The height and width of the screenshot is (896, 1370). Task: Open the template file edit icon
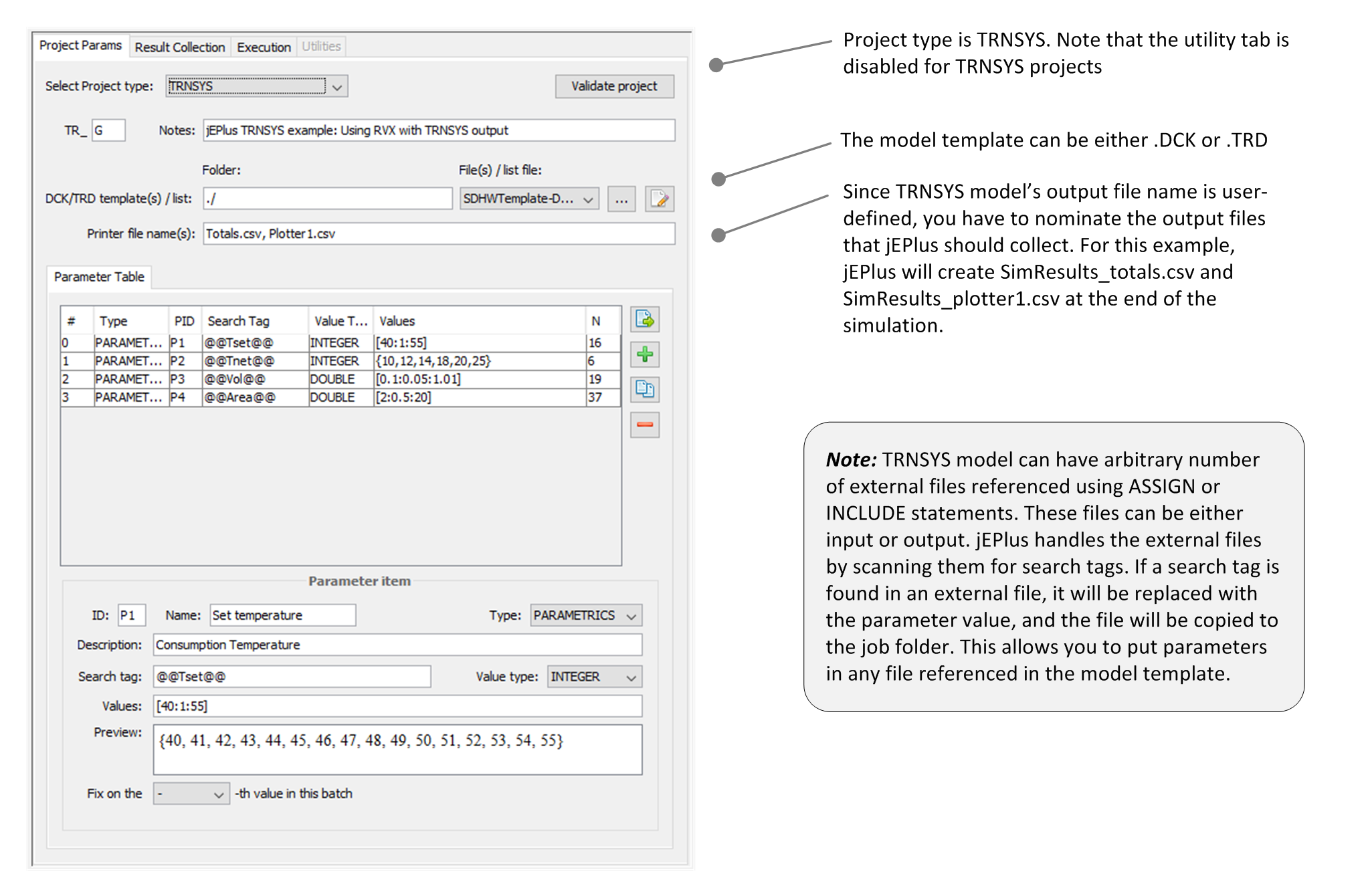[x=659, y=199]
